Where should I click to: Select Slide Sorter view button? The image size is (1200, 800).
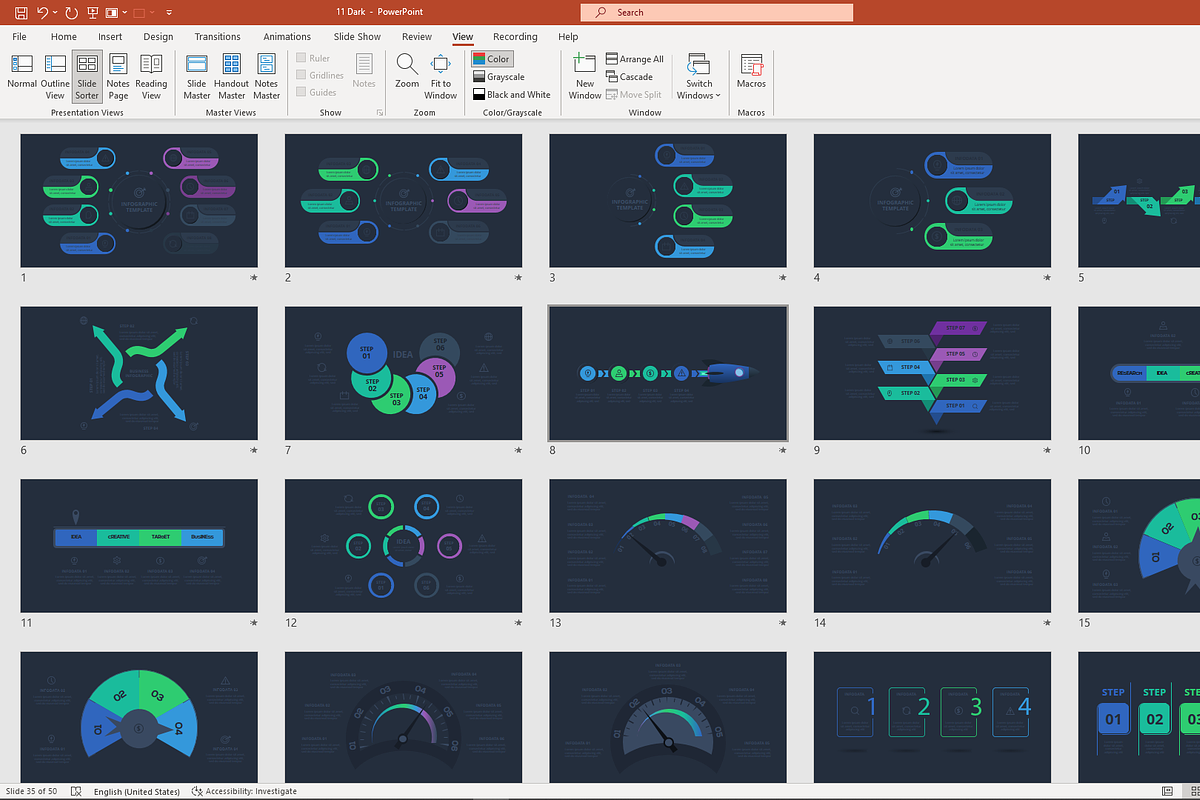click(87, 76)
